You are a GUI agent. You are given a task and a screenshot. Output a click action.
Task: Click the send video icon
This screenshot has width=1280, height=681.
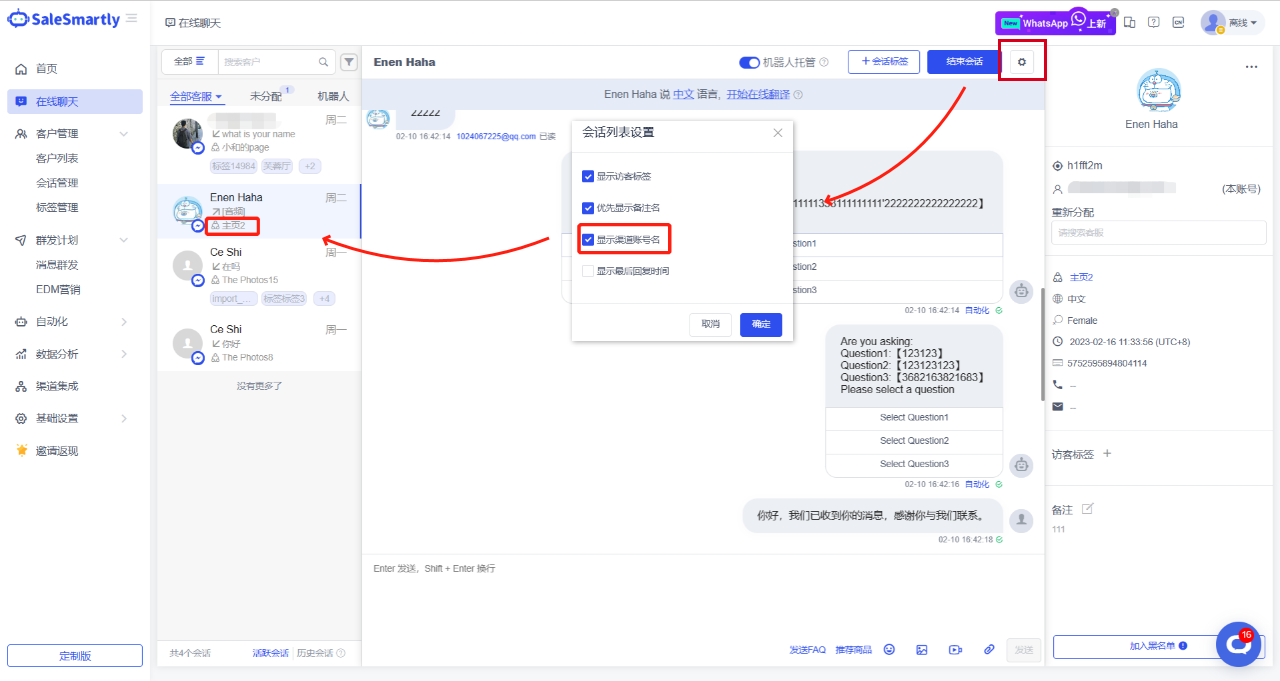pos(955,650)
